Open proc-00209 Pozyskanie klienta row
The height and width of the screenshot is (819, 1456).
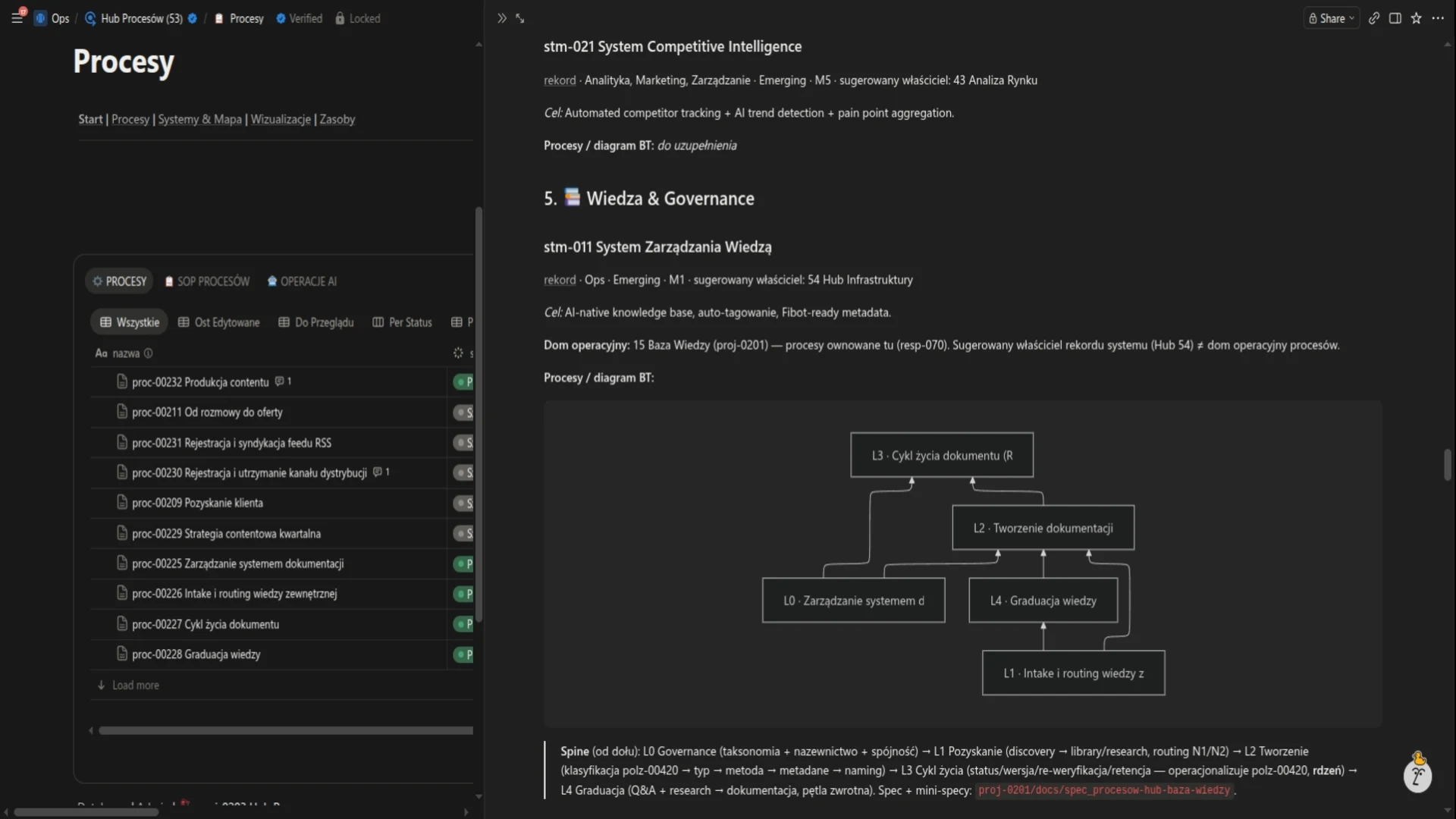[197, 504]
